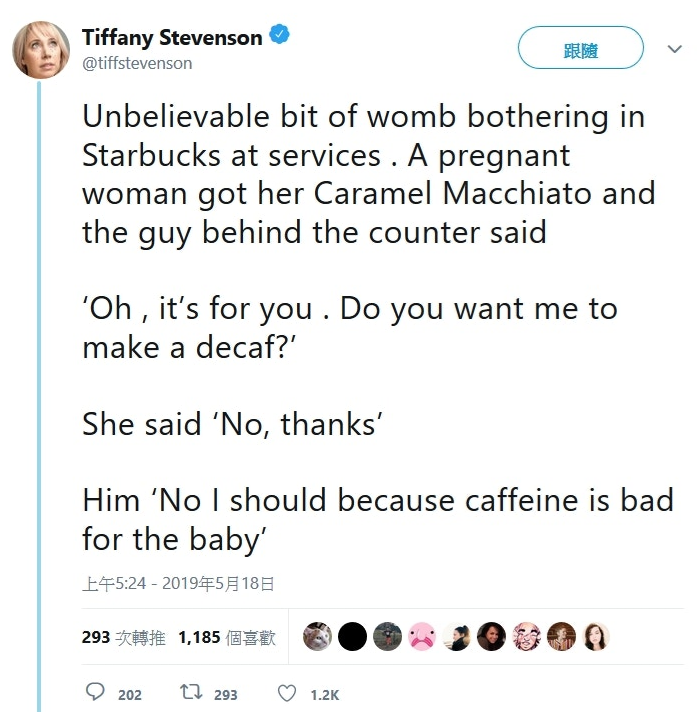Viewport: 698px width, 712px height.
Task: Click the pink blobfish avatar
Action: click(x=422, y=637)
